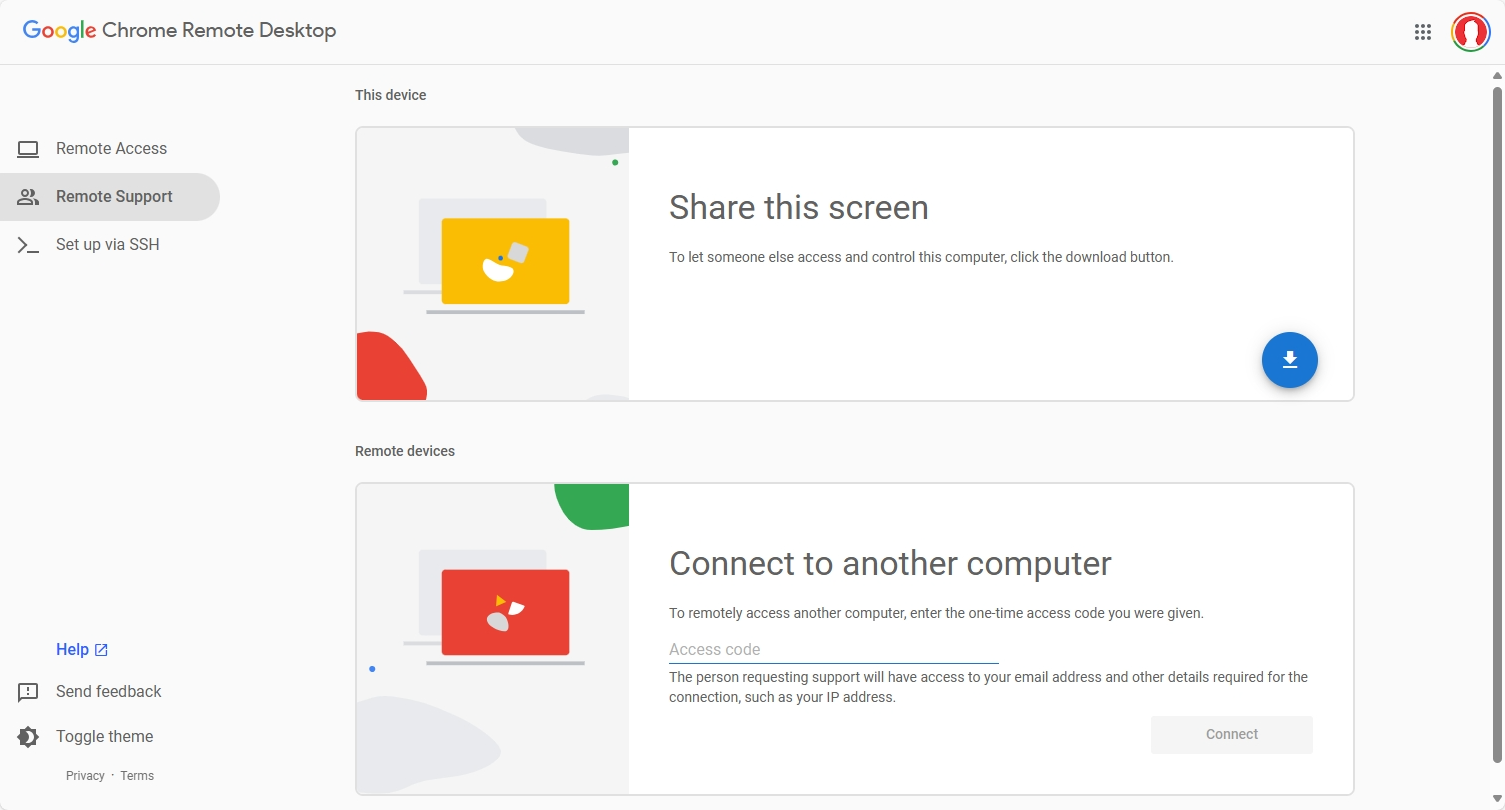Go to Set up via SSH

(x=110, y=245)
